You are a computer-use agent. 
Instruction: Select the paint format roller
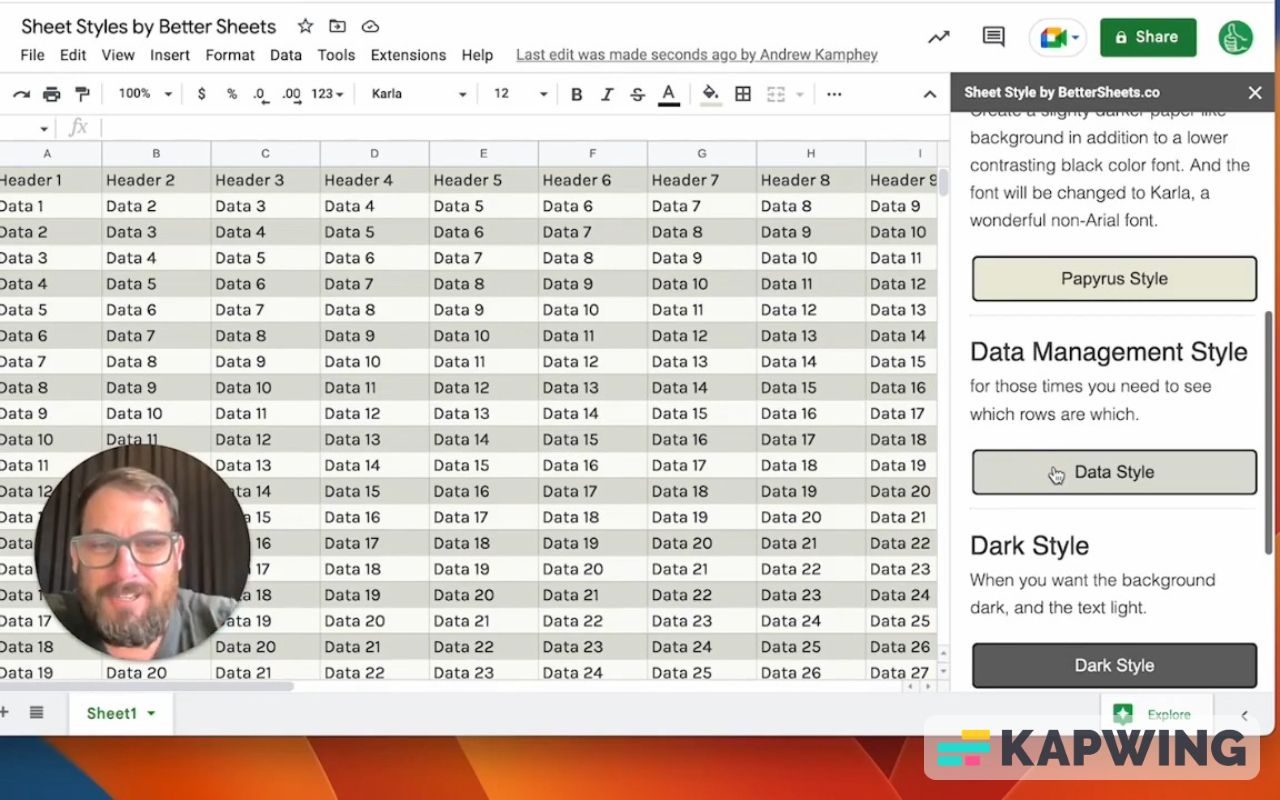tap(83, 94)
